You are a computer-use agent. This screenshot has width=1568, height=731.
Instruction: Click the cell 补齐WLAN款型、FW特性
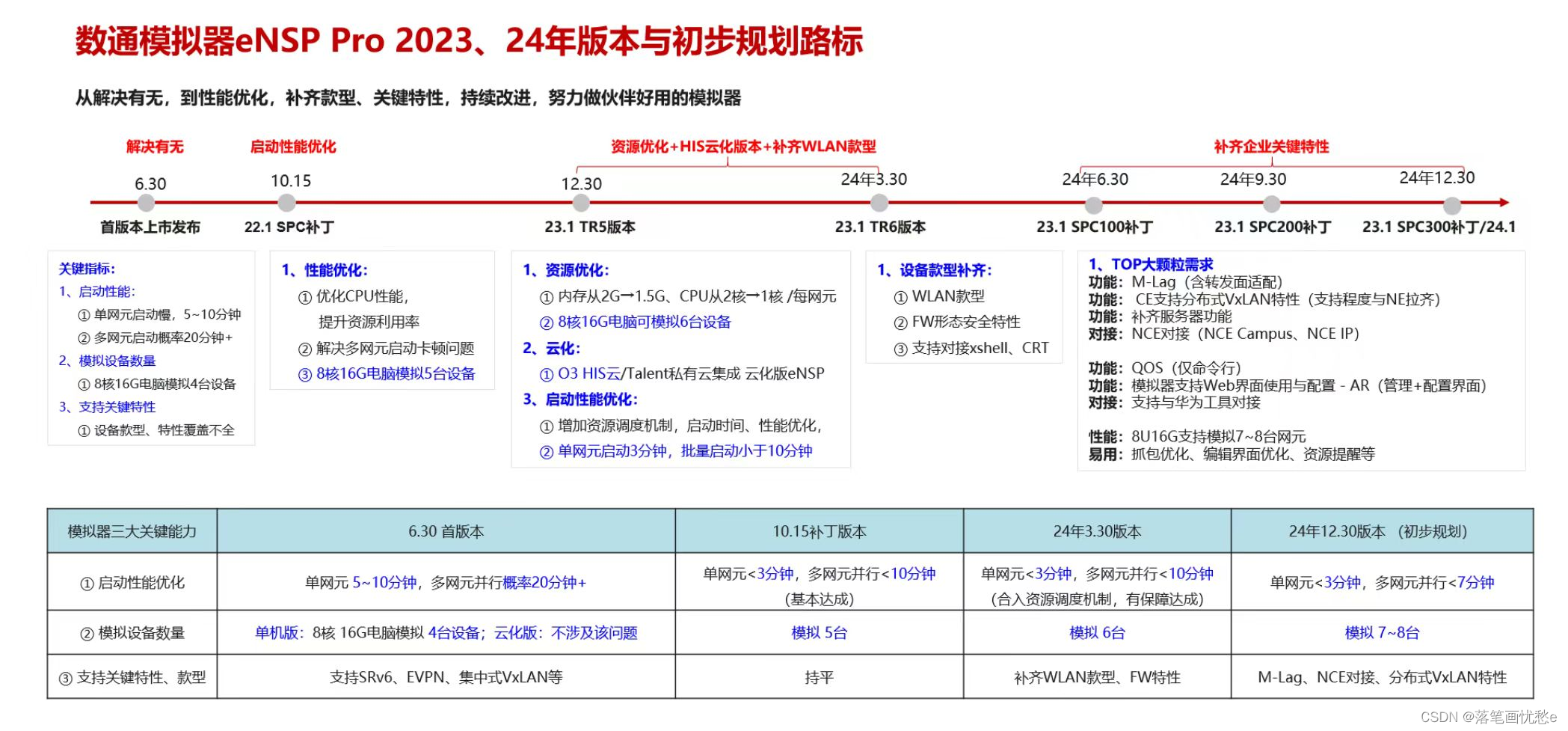pos(1098,677)
